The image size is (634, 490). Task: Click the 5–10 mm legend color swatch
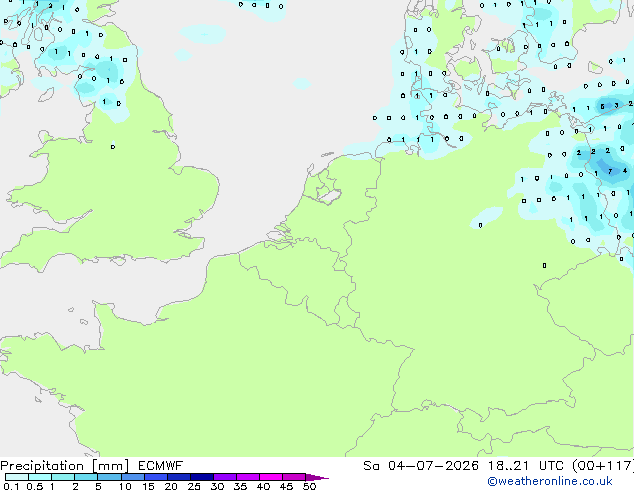[109, 477]
